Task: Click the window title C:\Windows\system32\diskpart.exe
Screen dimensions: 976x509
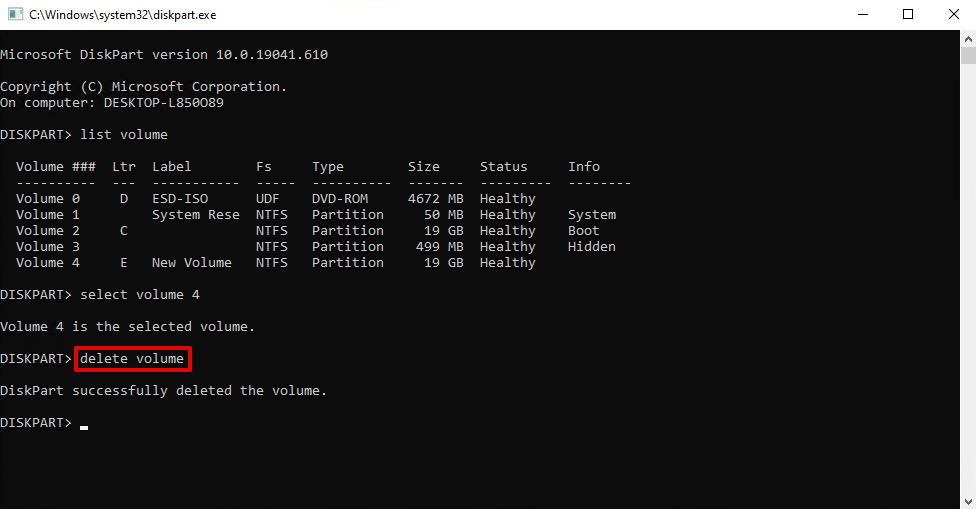Action: click(x=123, y=15)
